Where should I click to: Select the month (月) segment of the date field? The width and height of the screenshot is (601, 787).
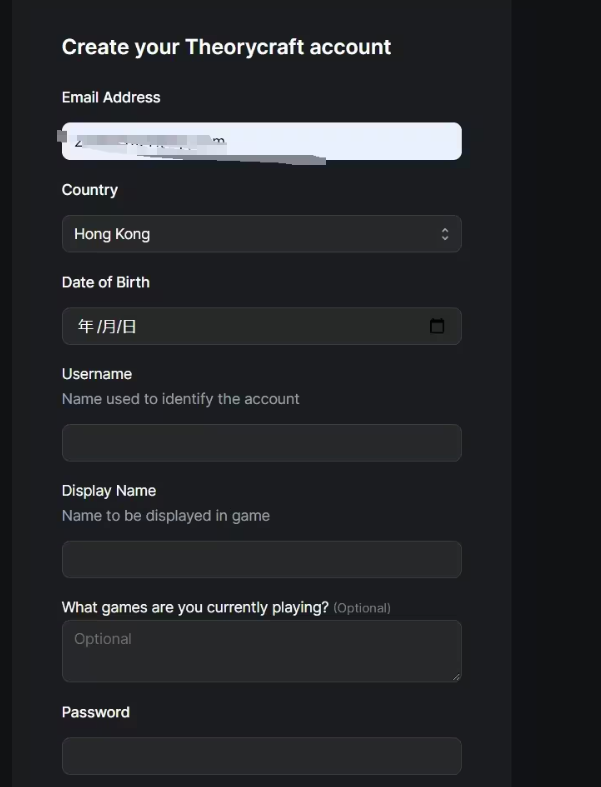pyautogui.click(x=108, y=326)
